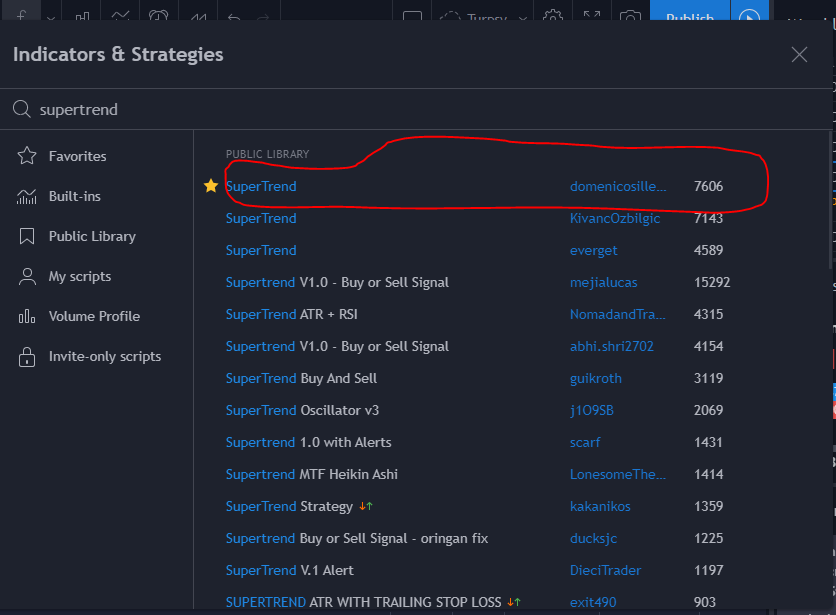Open author profile NomadandTra...
This screenshot has height=615, width=836.
[x=617, y=314]
